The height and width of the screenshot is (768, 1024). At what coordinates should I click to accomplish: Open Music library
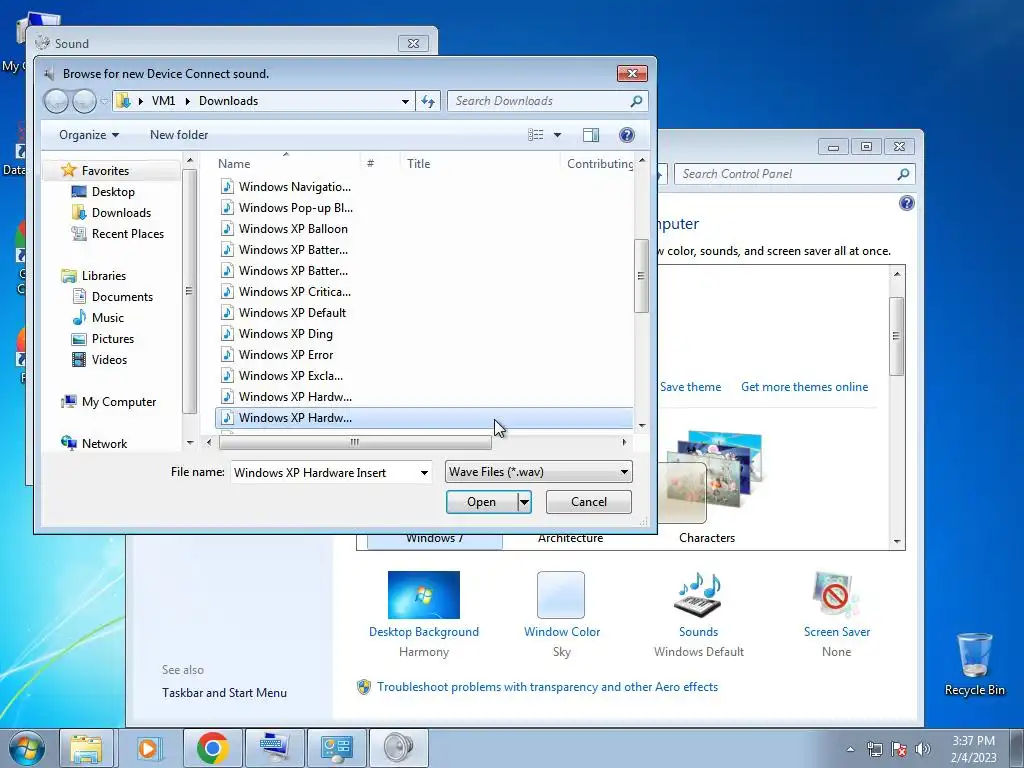click(x=108, y=317)
